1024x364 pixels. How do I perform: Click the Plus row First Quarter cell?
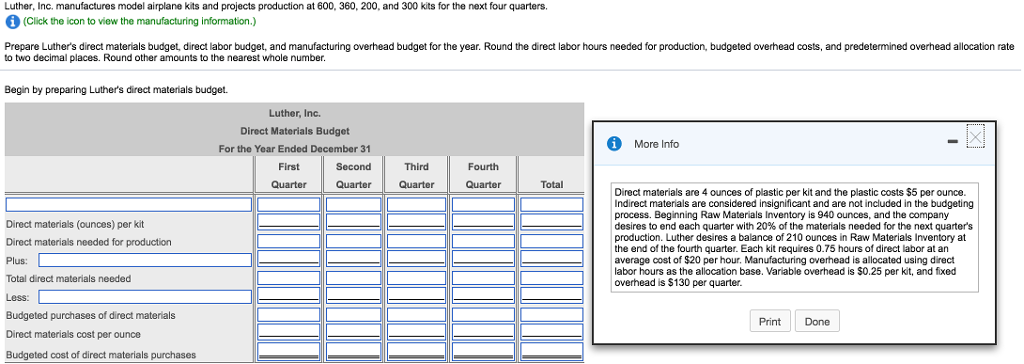click(289, 259)
